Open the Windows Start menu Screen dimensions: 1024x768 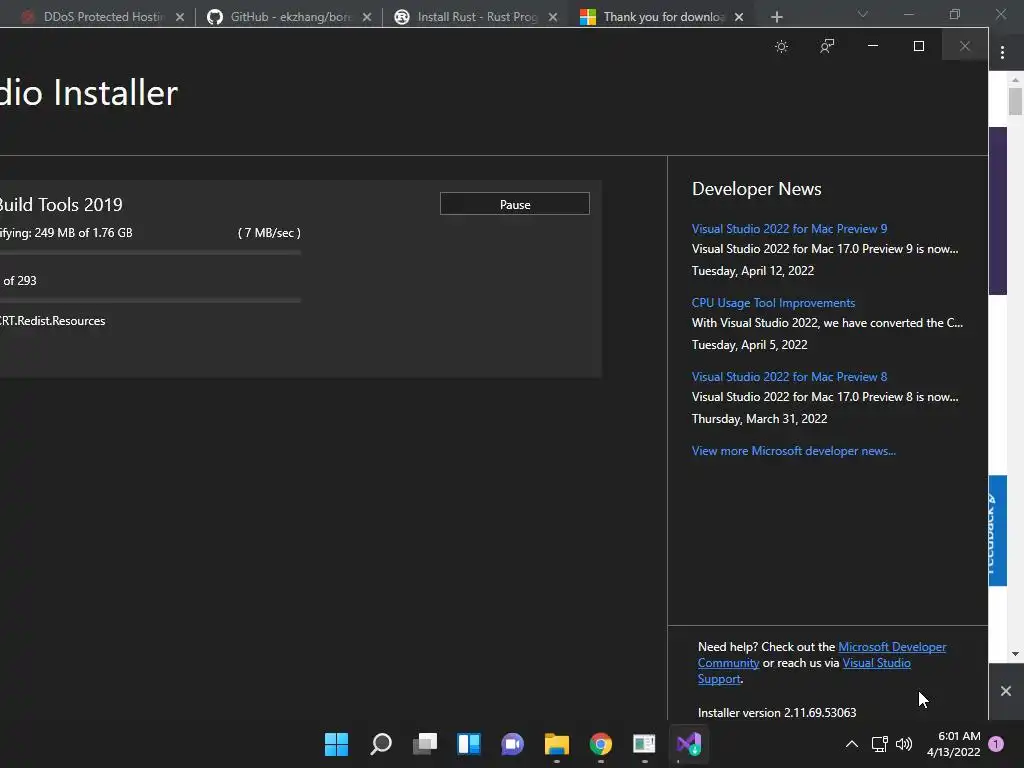point(336,744)
